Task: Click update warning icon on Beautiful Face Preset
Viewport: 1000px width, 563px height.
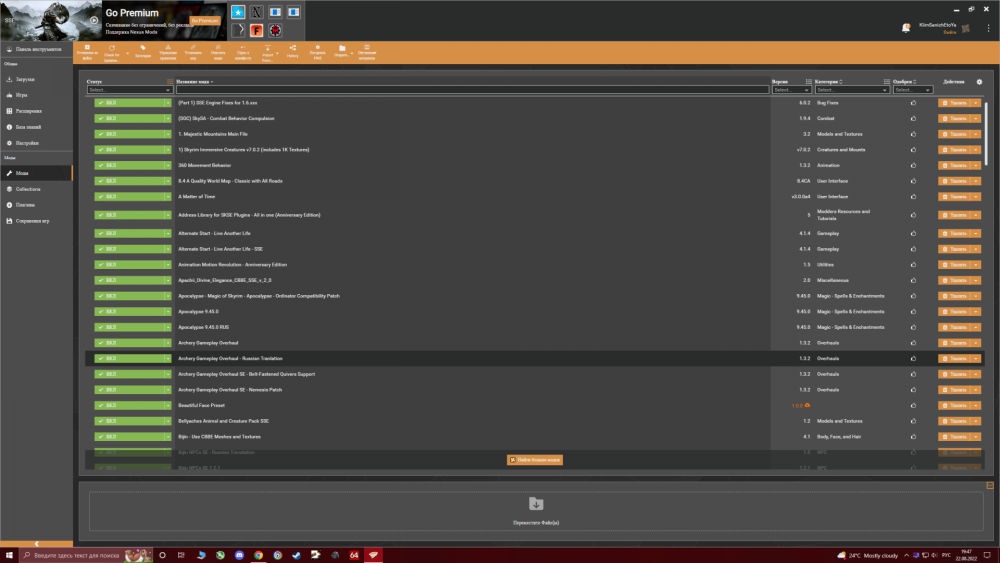Action: click(x=807, y=406)
